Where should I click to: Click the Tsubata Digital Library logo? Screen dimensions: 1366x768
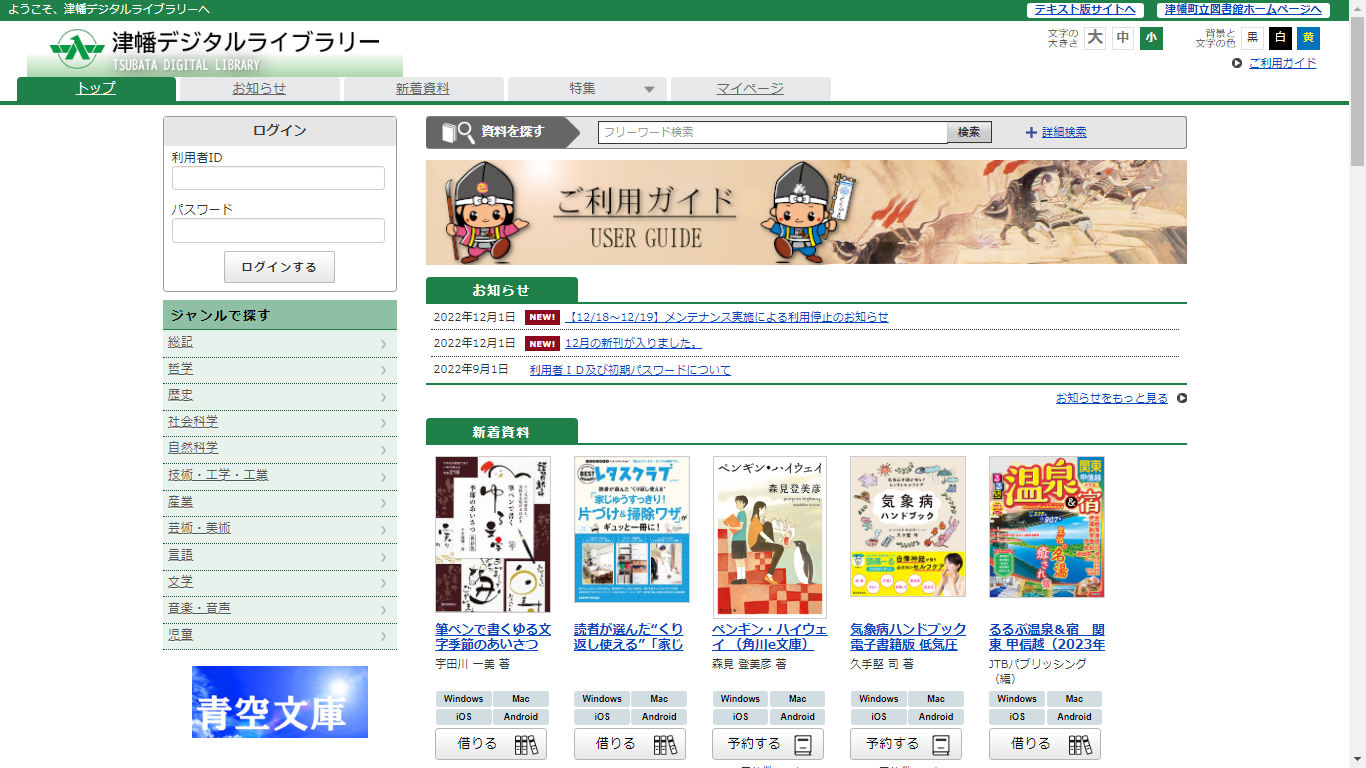point(216,50)
